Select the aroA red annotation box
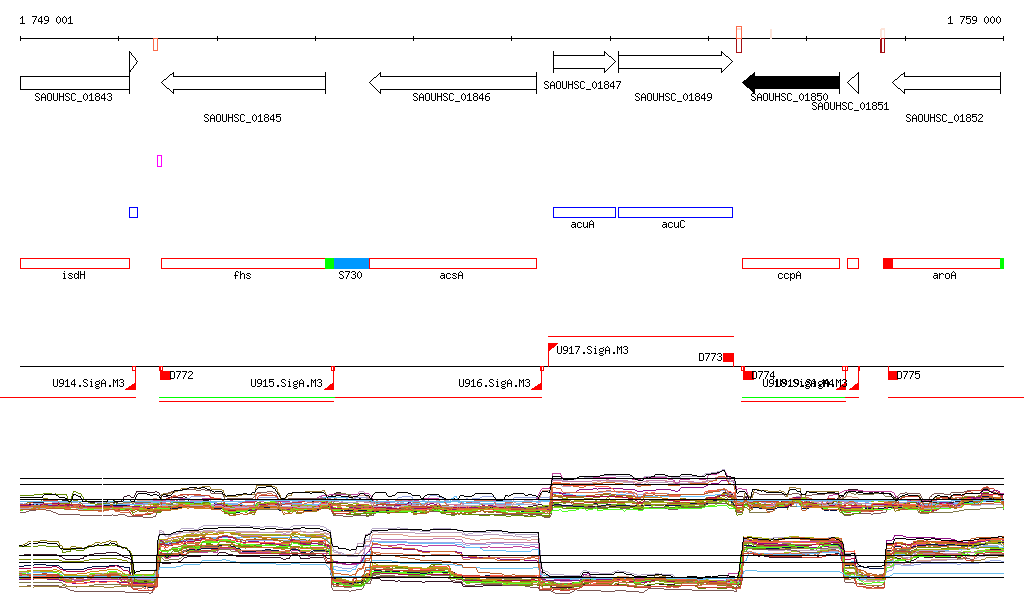The height and width of the screenshot is (611, 1024). [x=946, y=263]
